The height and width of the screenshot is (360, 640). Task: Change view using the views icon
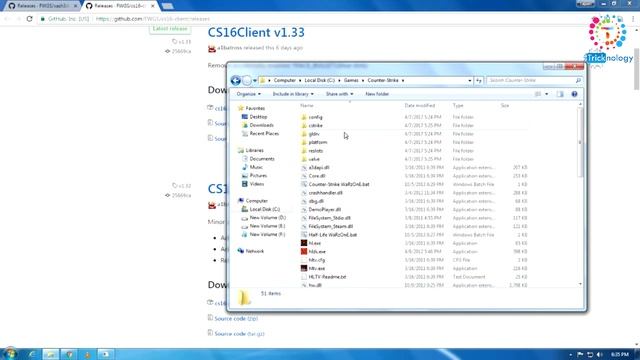tap(538, 94)
